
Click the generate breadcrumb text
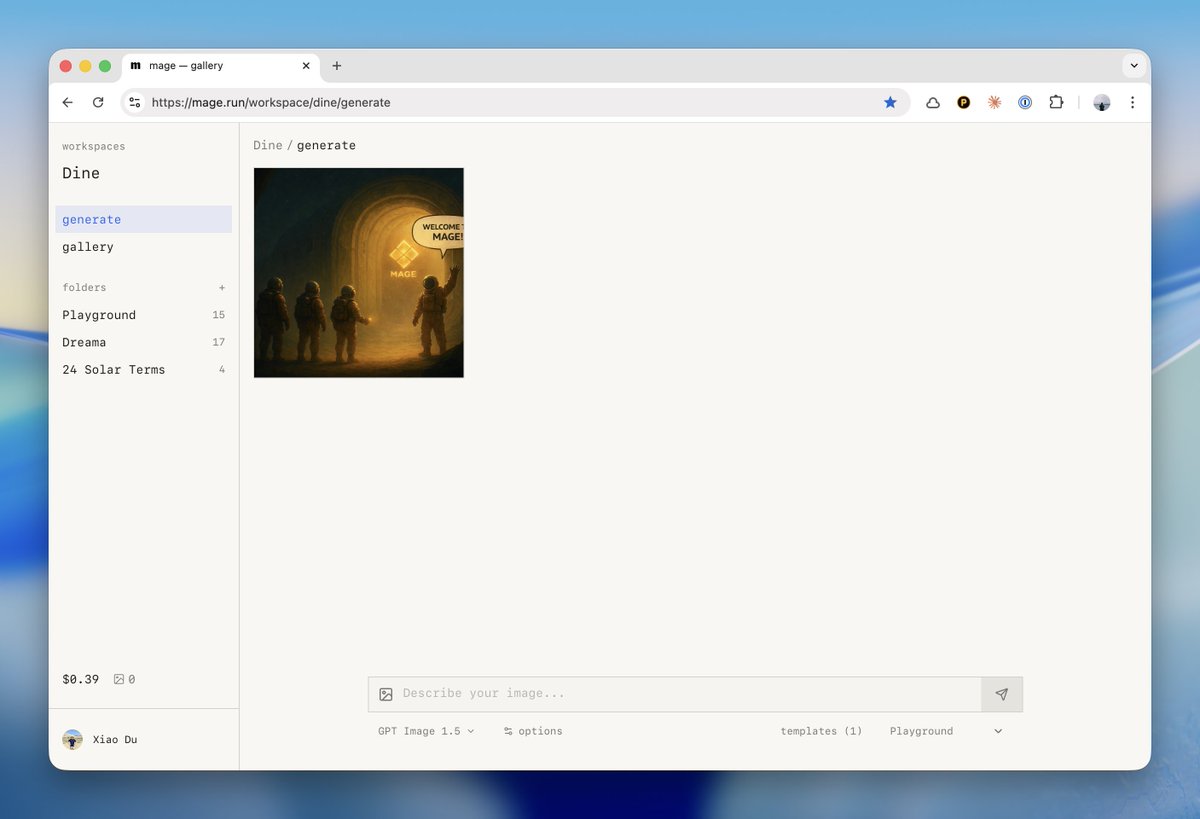pos(326,145)
